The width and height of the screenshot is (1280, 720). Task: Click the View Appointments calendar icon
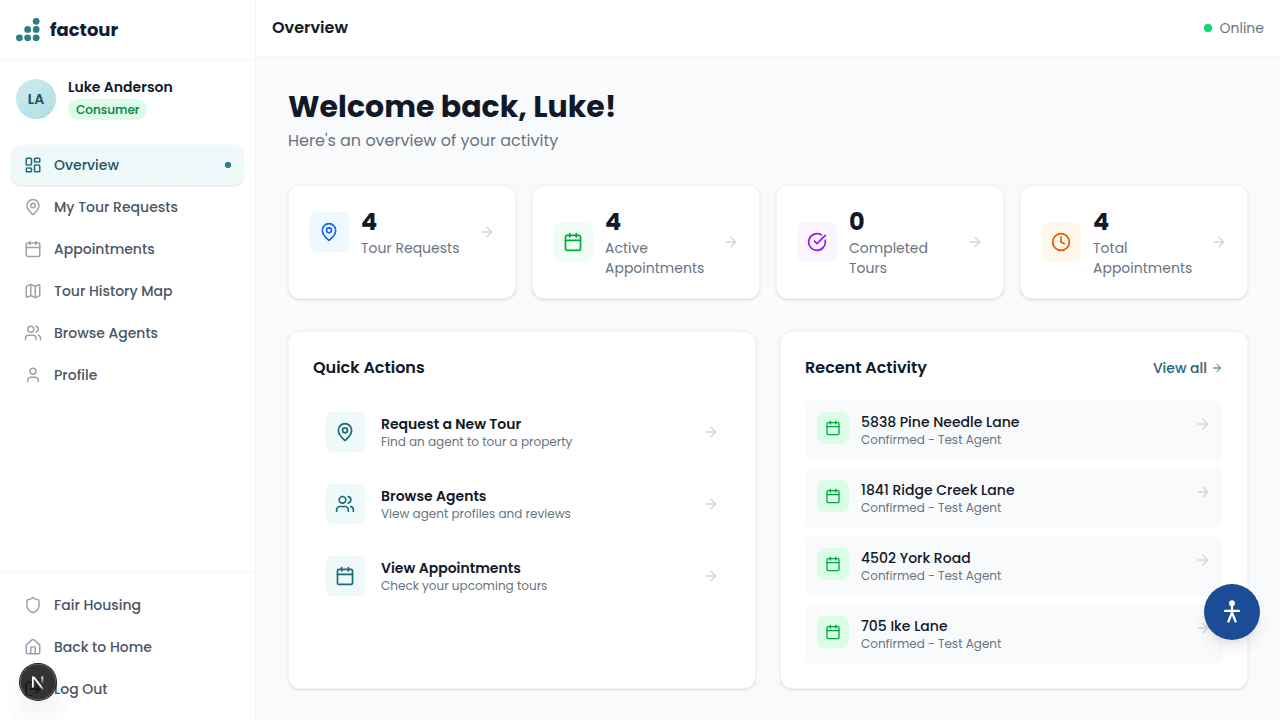[x=344, y=575]
